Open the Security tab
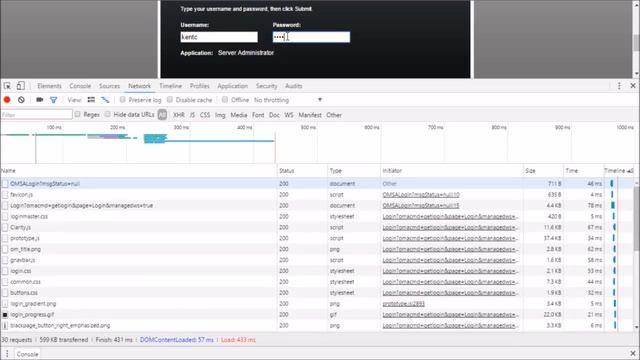Viewport: 640px width, 360px height. pyautogui.click(x=267, y=86)
